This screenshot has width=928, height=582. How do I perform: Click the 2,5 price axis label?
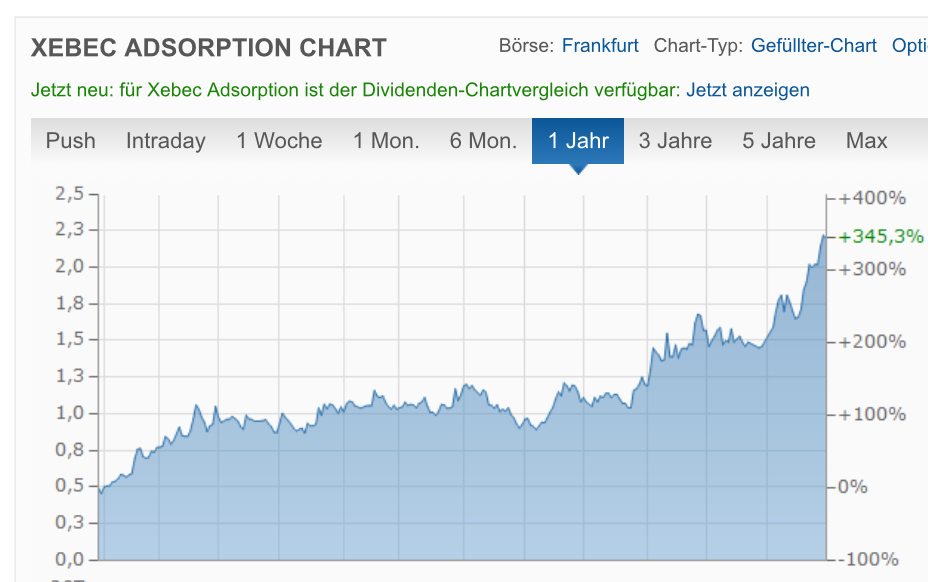pos(69,194)
